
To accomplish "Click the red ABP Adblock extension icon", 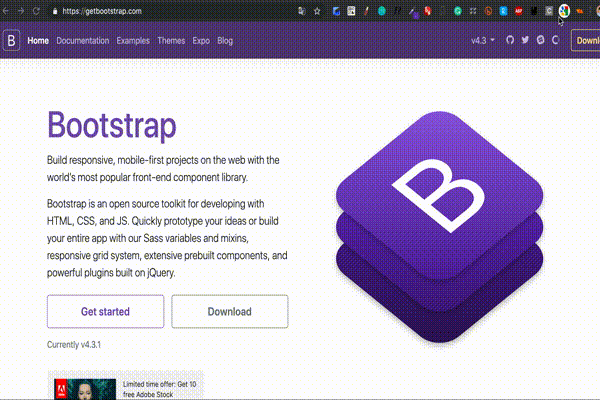I will click(518, 11).
